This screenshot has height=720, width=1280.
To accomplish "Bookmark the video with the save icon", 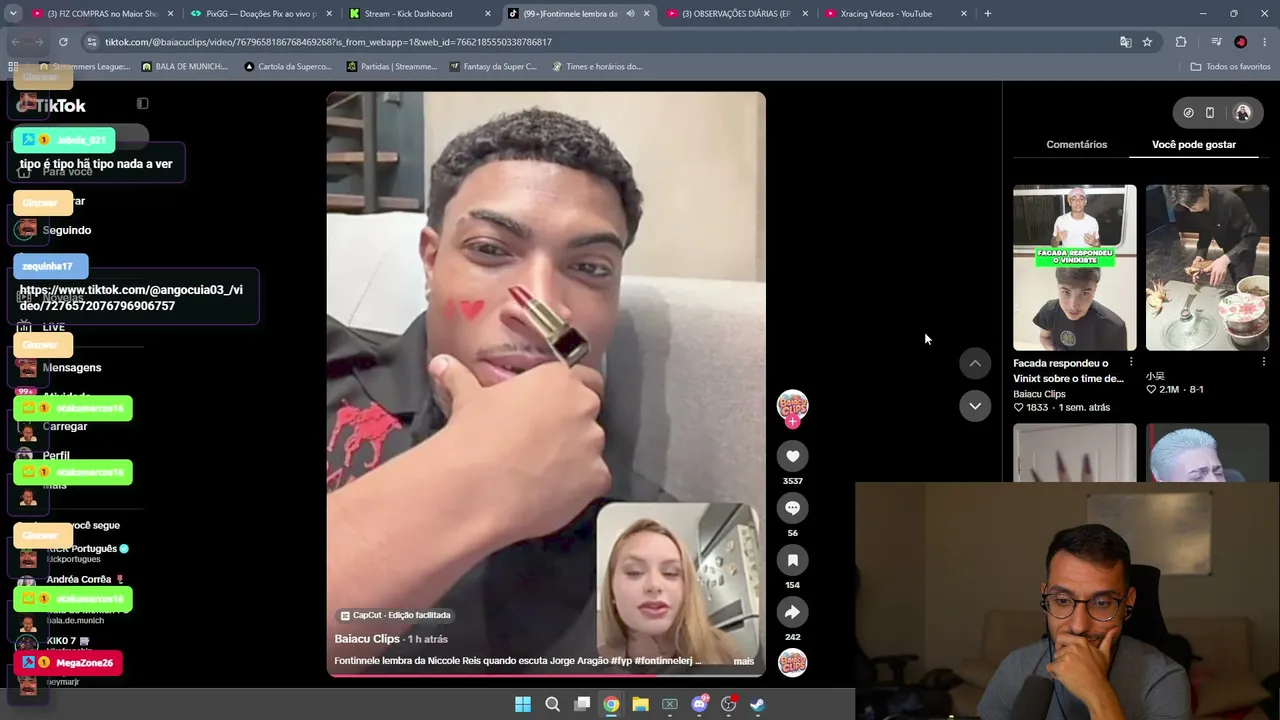I will point(792,560).
